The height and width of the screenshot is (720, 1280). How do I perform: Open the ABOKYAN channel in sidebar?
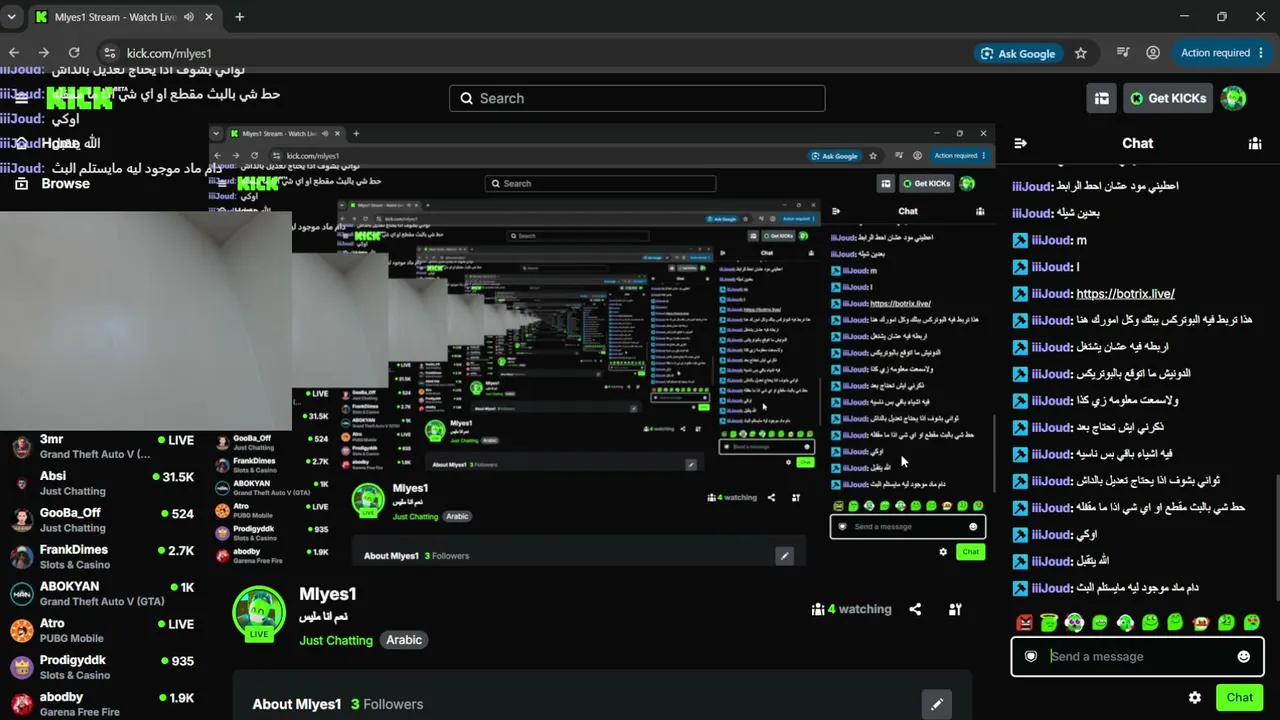[x=104, y=594]
